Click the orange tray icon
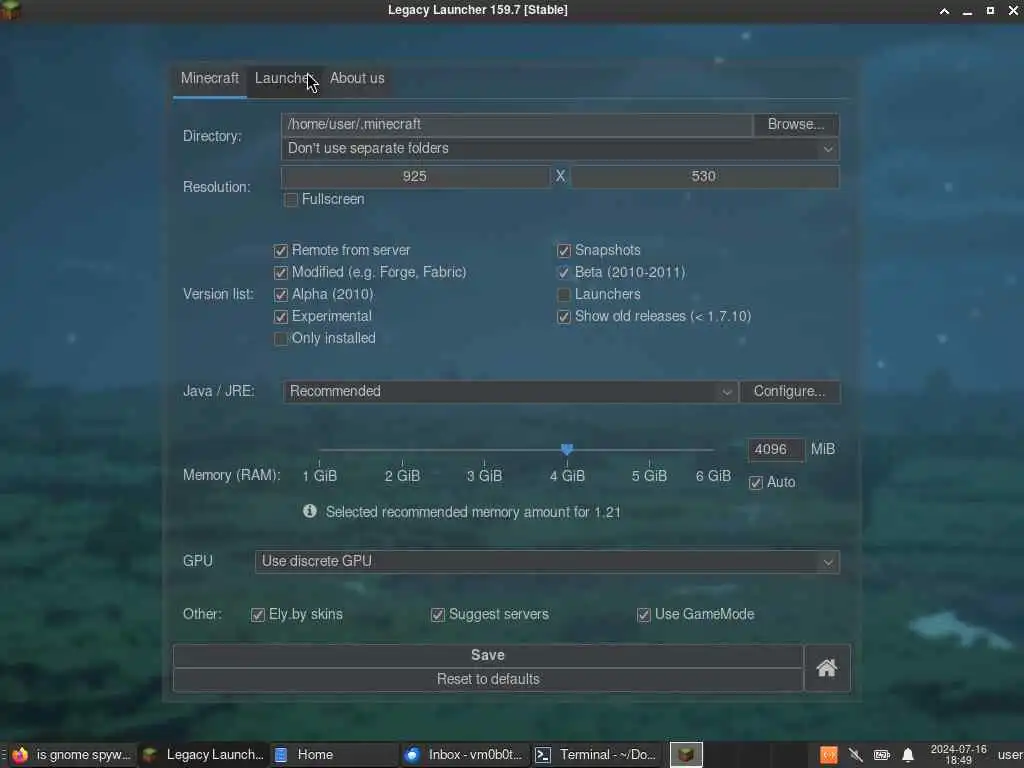 (x=829, y=755)
